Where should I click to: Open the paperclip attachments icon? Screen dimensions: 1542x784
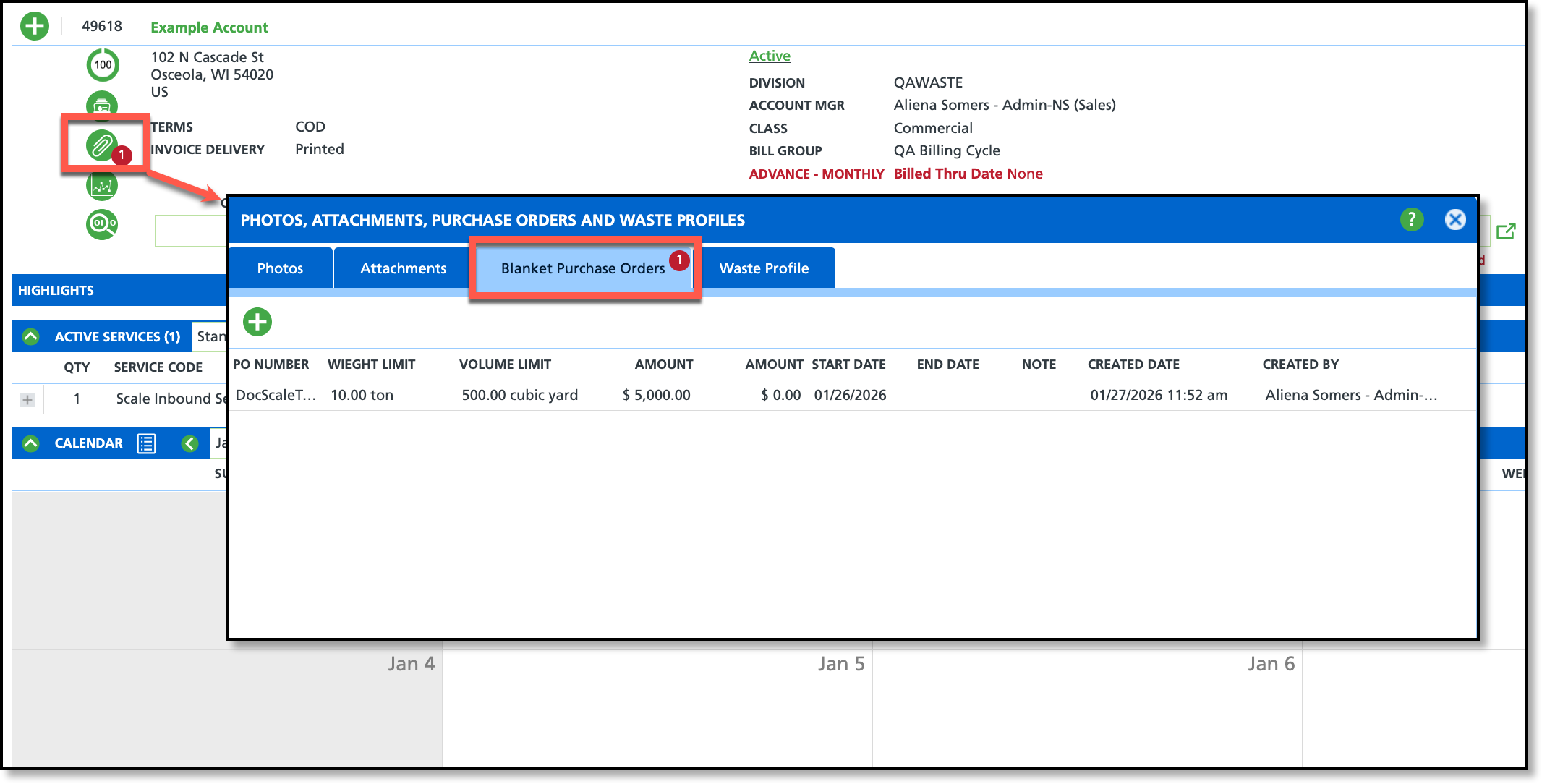pyautogui.click(x=102, y=145)
